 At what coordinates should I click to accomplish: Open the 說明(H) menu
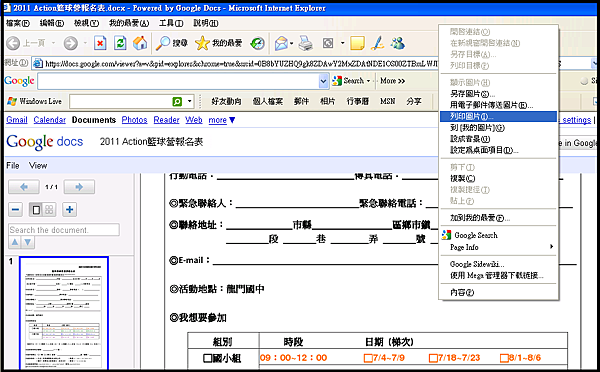point(205,23)
